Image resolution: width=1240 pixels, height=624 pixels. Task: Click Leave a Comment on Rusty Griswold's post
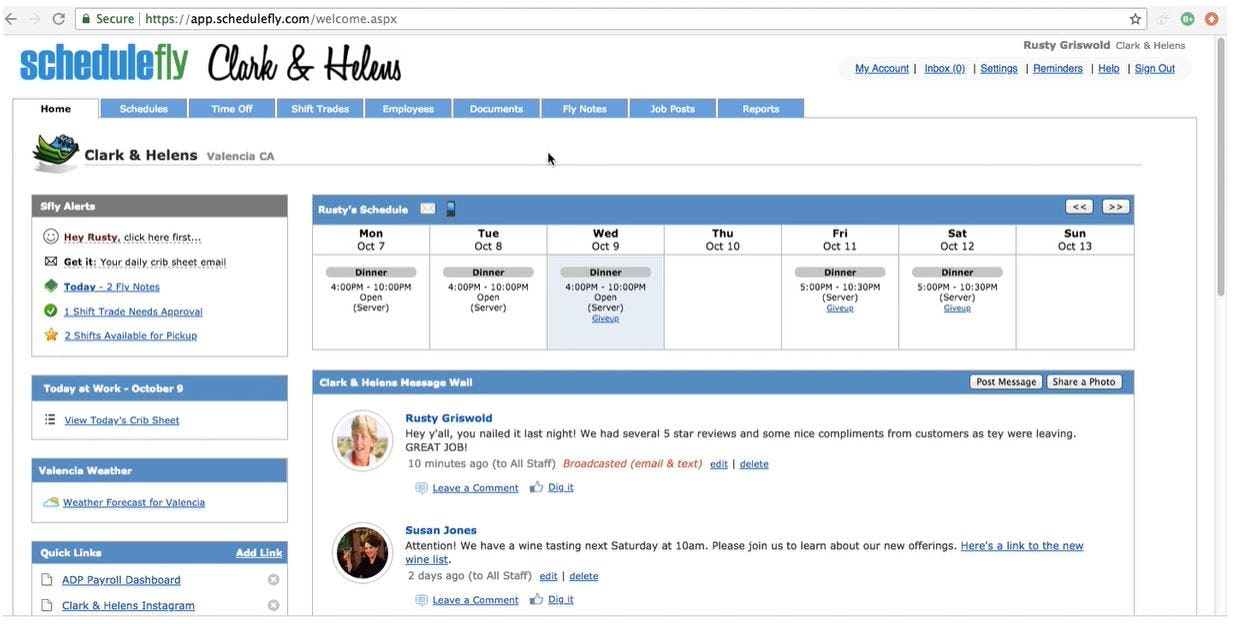click(x=475, y=488)
